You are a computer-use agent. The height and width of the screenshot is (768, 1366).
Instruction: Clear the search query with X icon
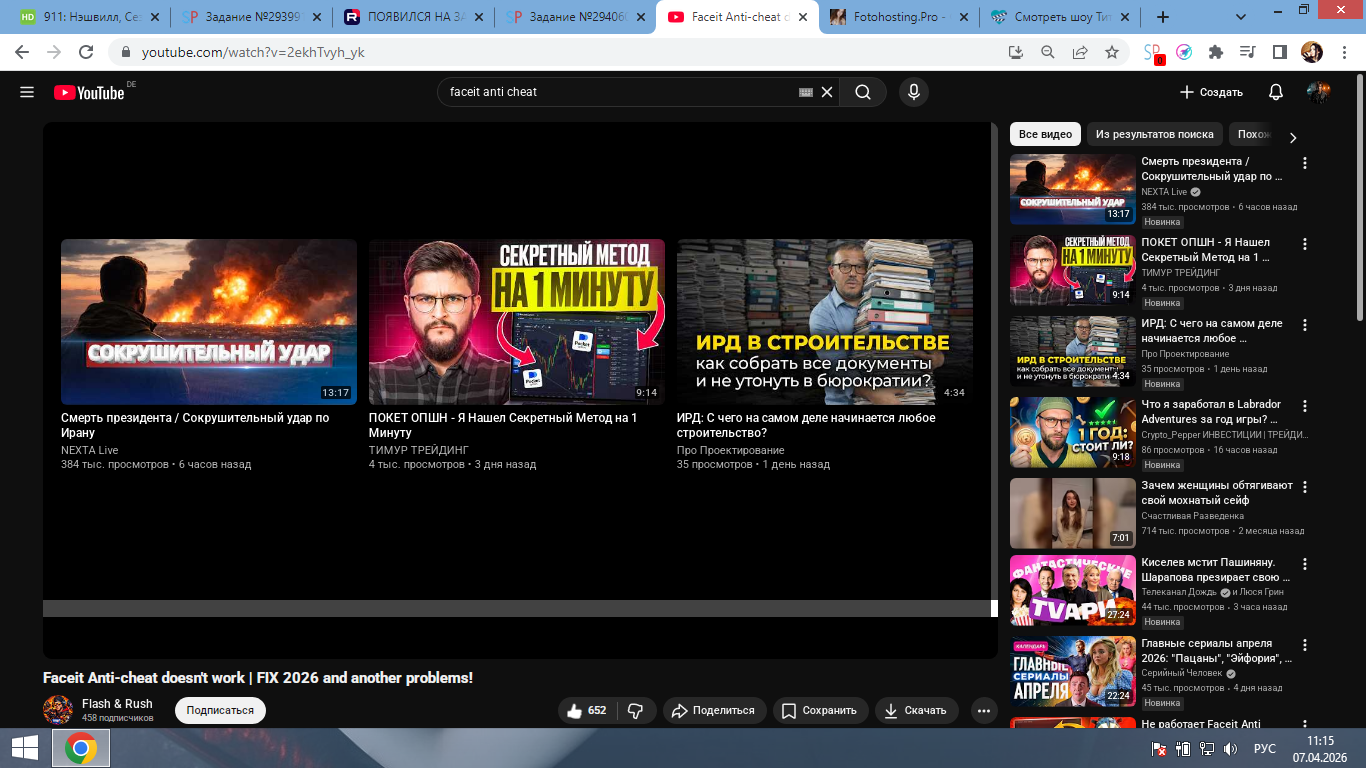827,92
